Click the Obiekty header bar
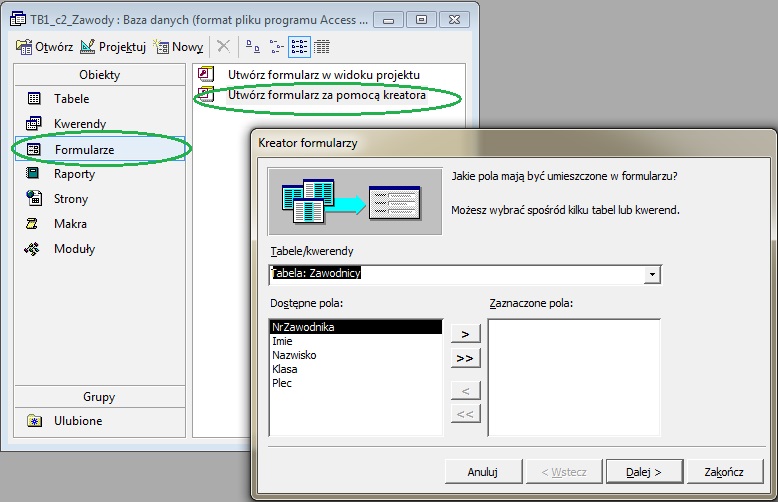 [x=99, y=74]
